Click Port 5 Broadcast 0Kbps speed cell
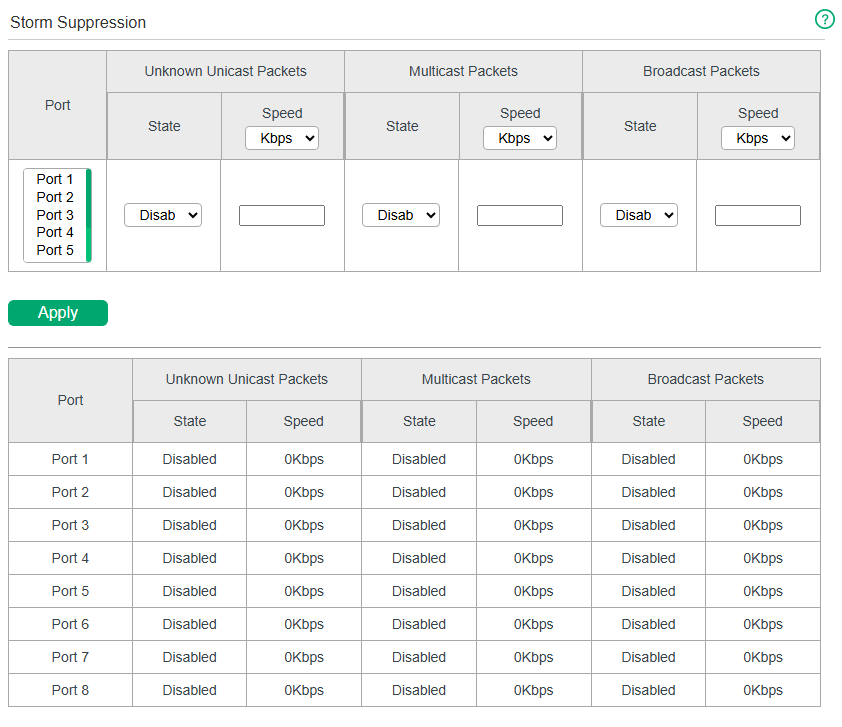The image size is (842, 727). (x=763, y=591)
